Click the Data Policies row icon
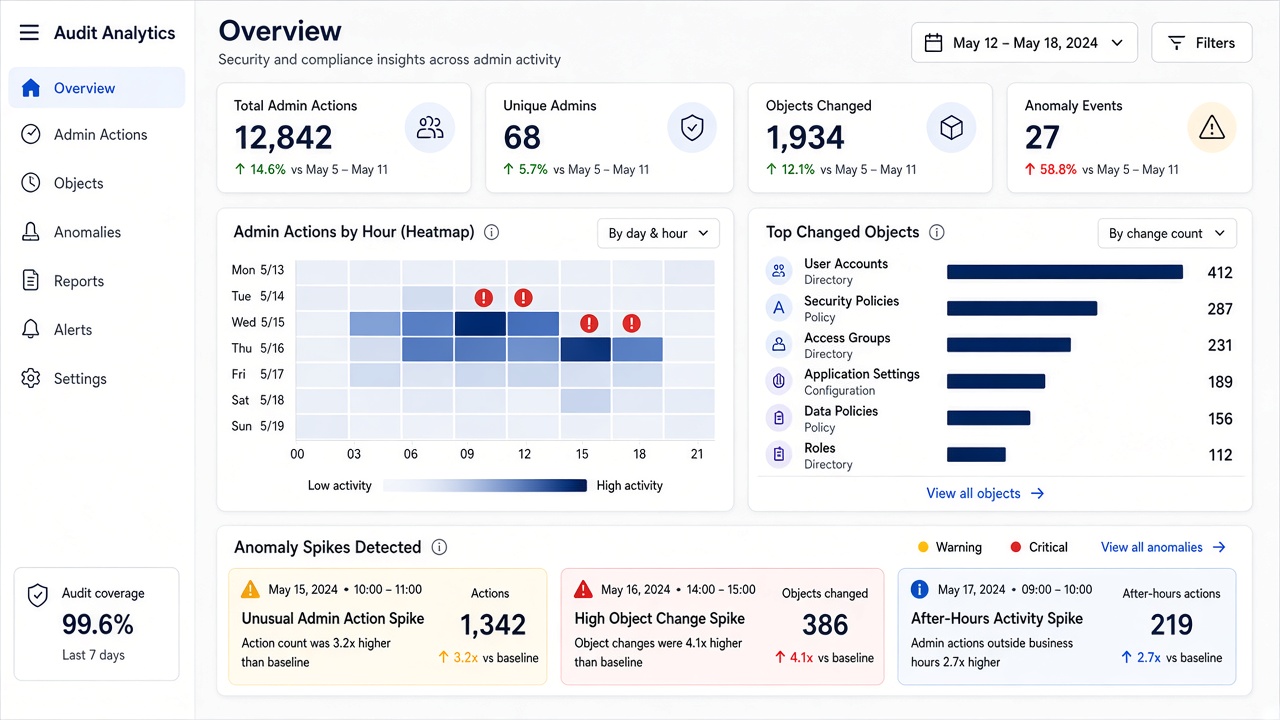1280x720 pixels. click(x=778, y=418)
